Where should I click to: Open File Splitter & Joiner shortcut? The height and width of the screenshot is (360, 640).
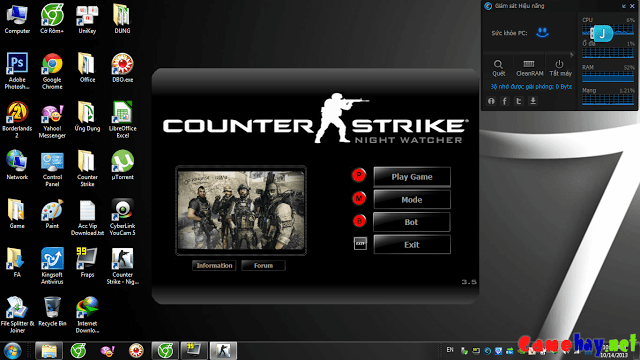pos(17,314)
